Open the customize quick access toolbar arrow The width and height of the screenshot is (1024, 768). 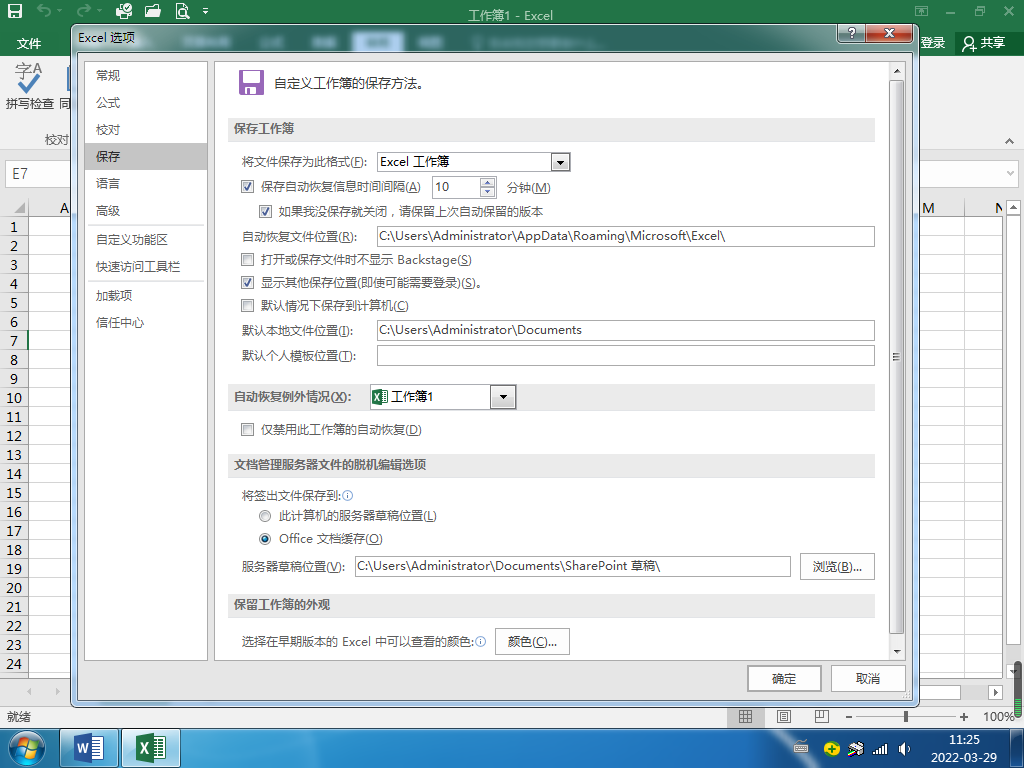click(206, 11)
